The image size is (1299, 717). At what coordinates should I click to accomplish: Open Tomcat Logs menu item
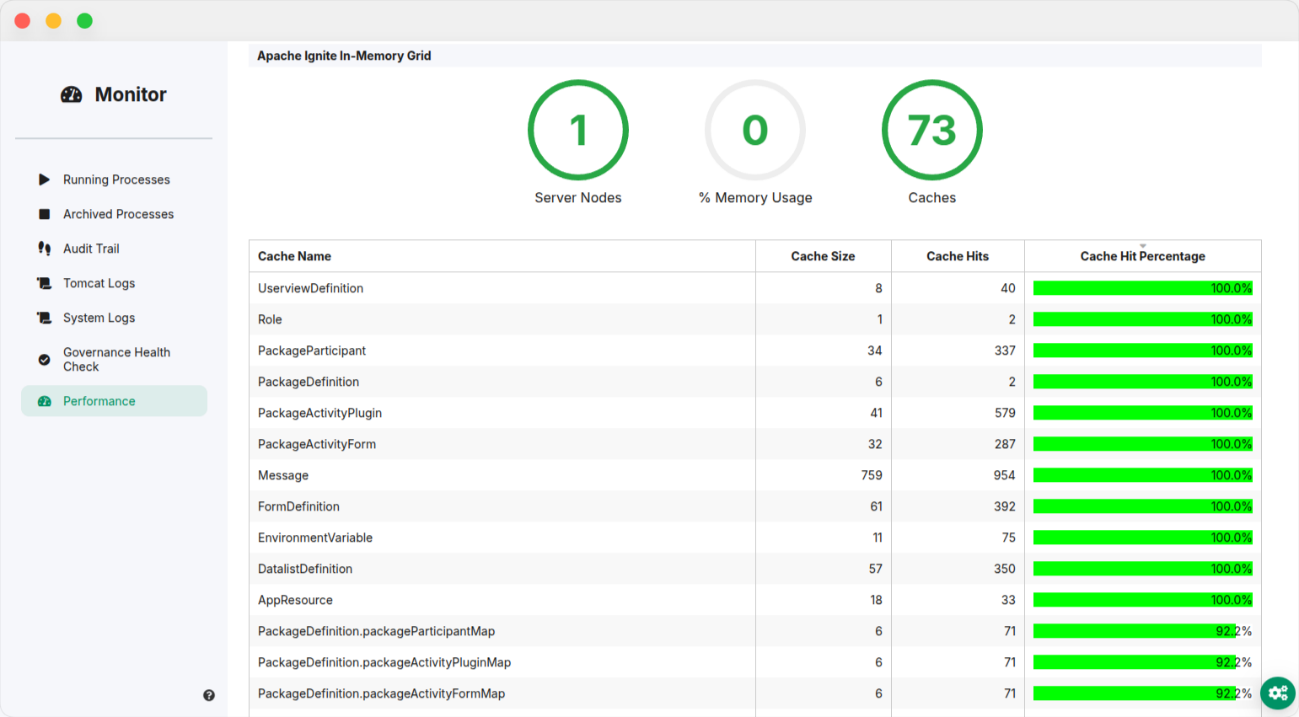click(x=99, y=284)
